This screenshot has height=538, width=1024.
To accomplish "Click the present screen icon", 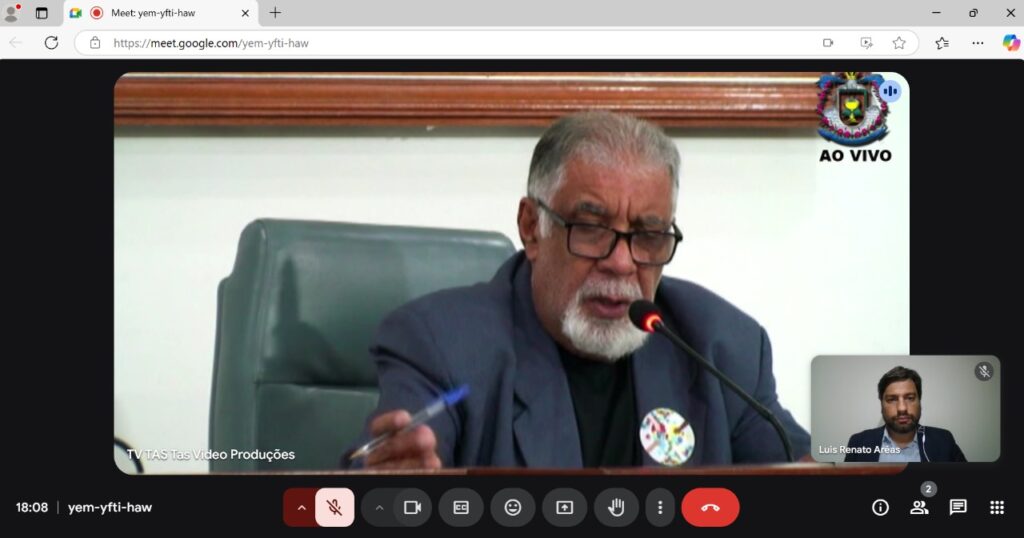I will coord(564,507).
